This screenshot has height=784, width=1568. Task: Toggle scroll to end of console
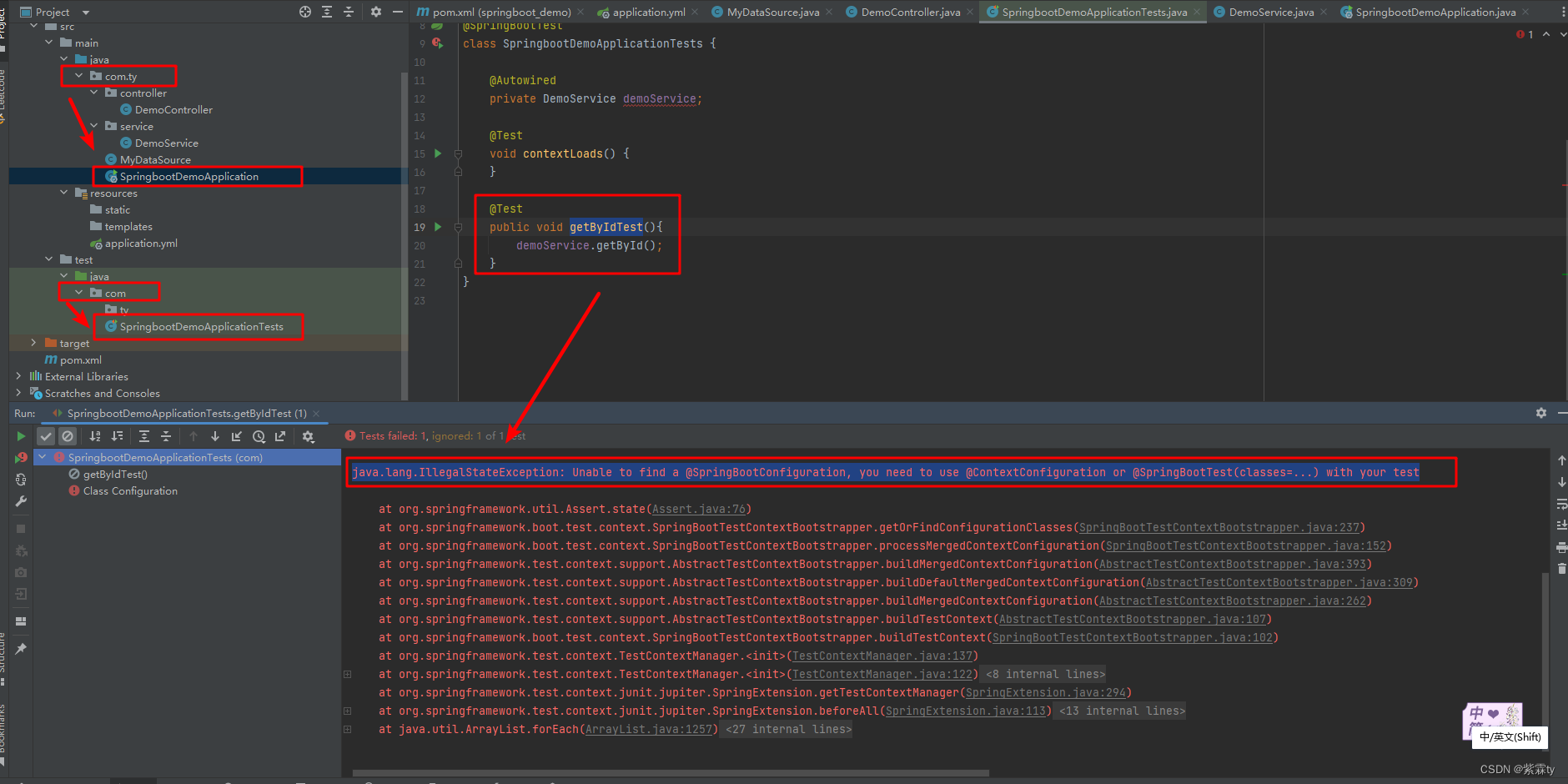pos(1561,525)
